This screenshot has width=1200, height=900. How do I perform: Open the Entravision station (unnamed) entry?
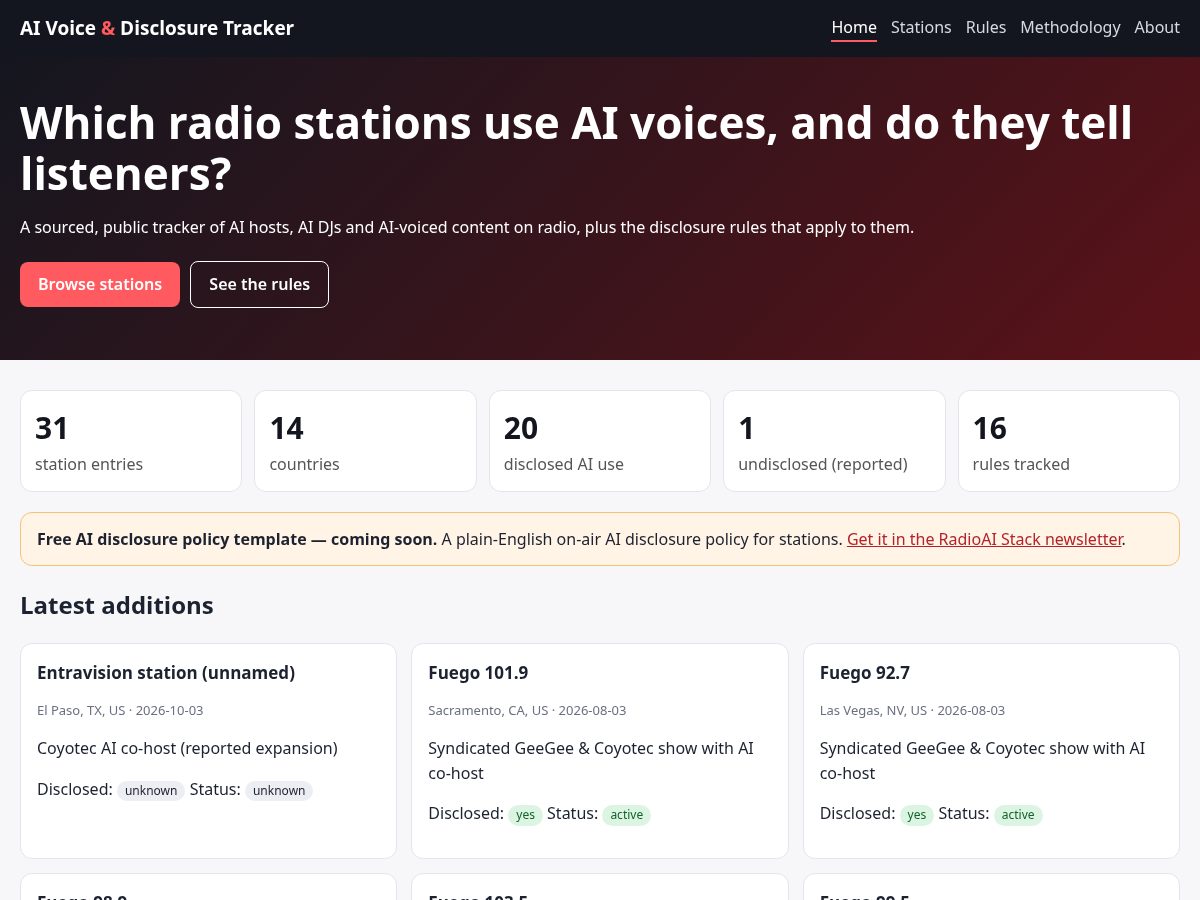point(166,673)
